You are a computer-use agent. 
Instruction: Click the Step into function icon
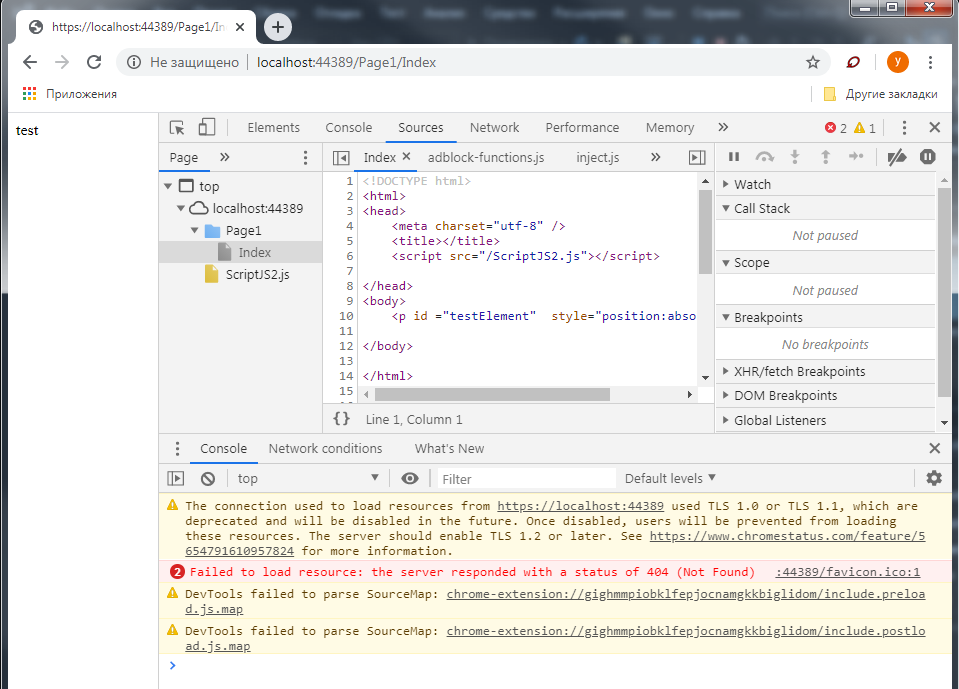point(794,157)
